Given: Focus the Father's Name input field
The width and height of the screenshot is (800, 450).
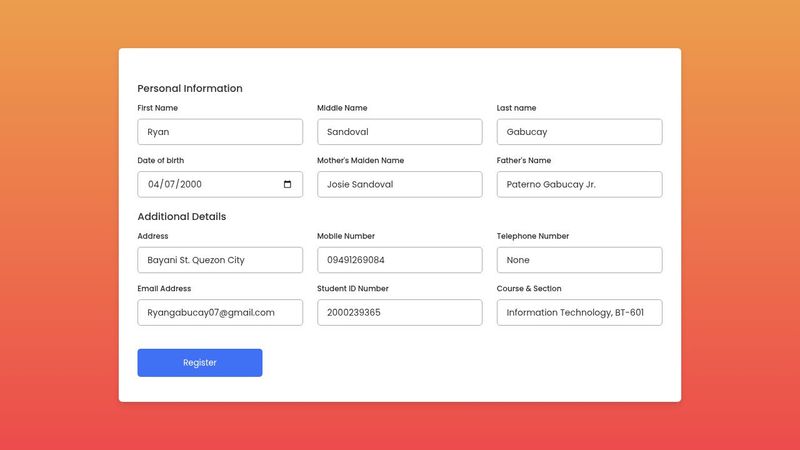Looking at the screenshot, I should [x=579, y=184].
